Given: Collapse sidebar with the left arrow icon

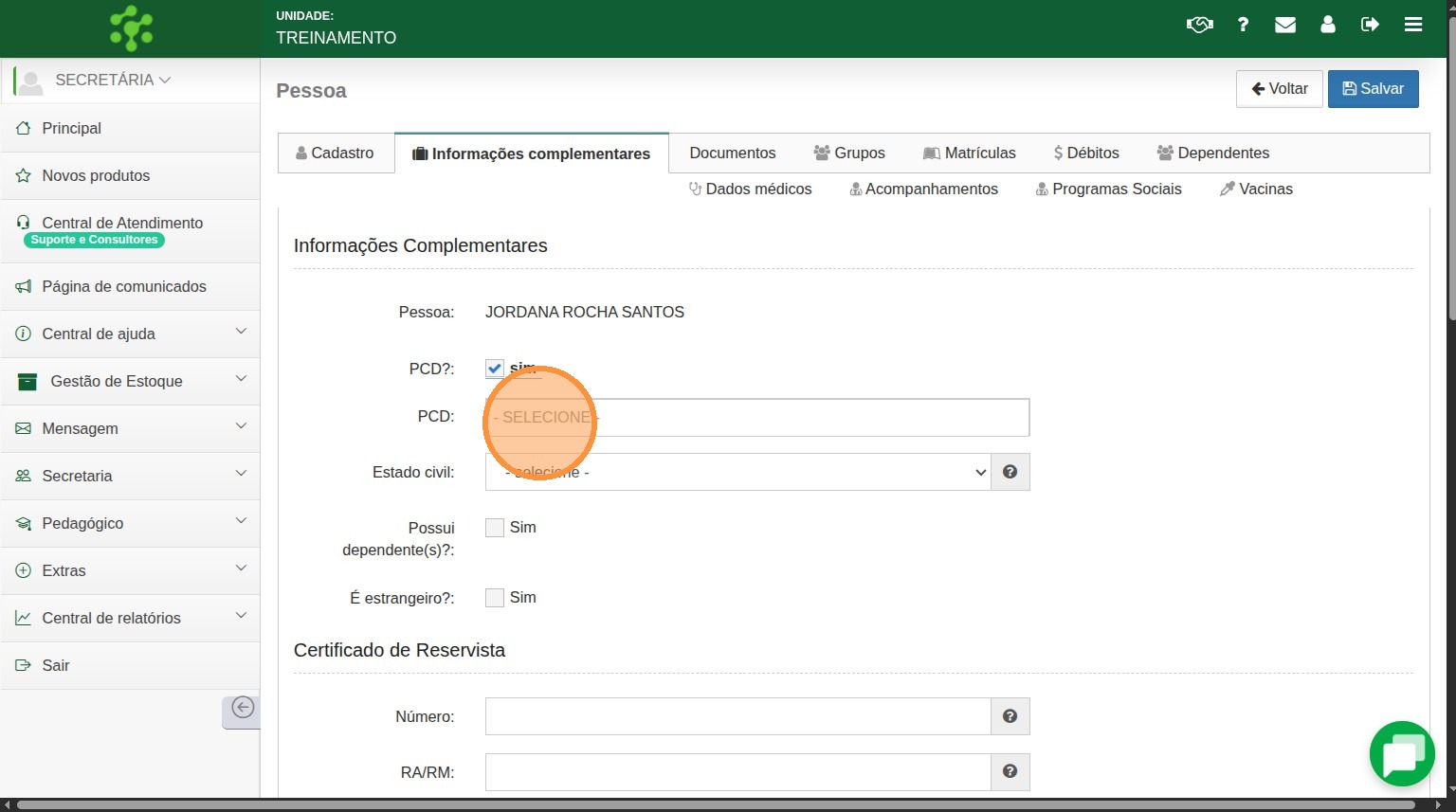Looking at the screenshot, I should [x=243, y=708].
